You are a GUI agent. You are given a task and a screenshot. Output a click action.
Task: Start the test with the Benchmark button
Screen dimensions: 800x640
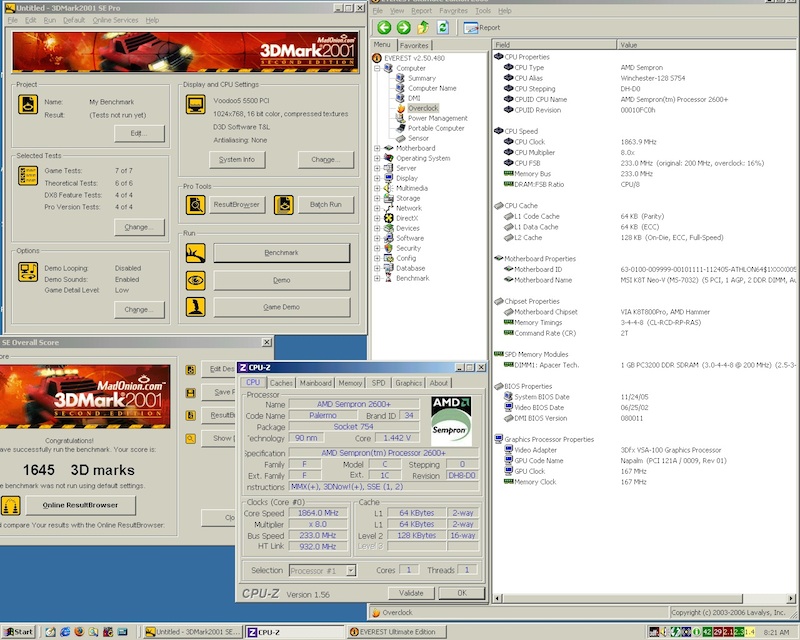tap(282, 253)
